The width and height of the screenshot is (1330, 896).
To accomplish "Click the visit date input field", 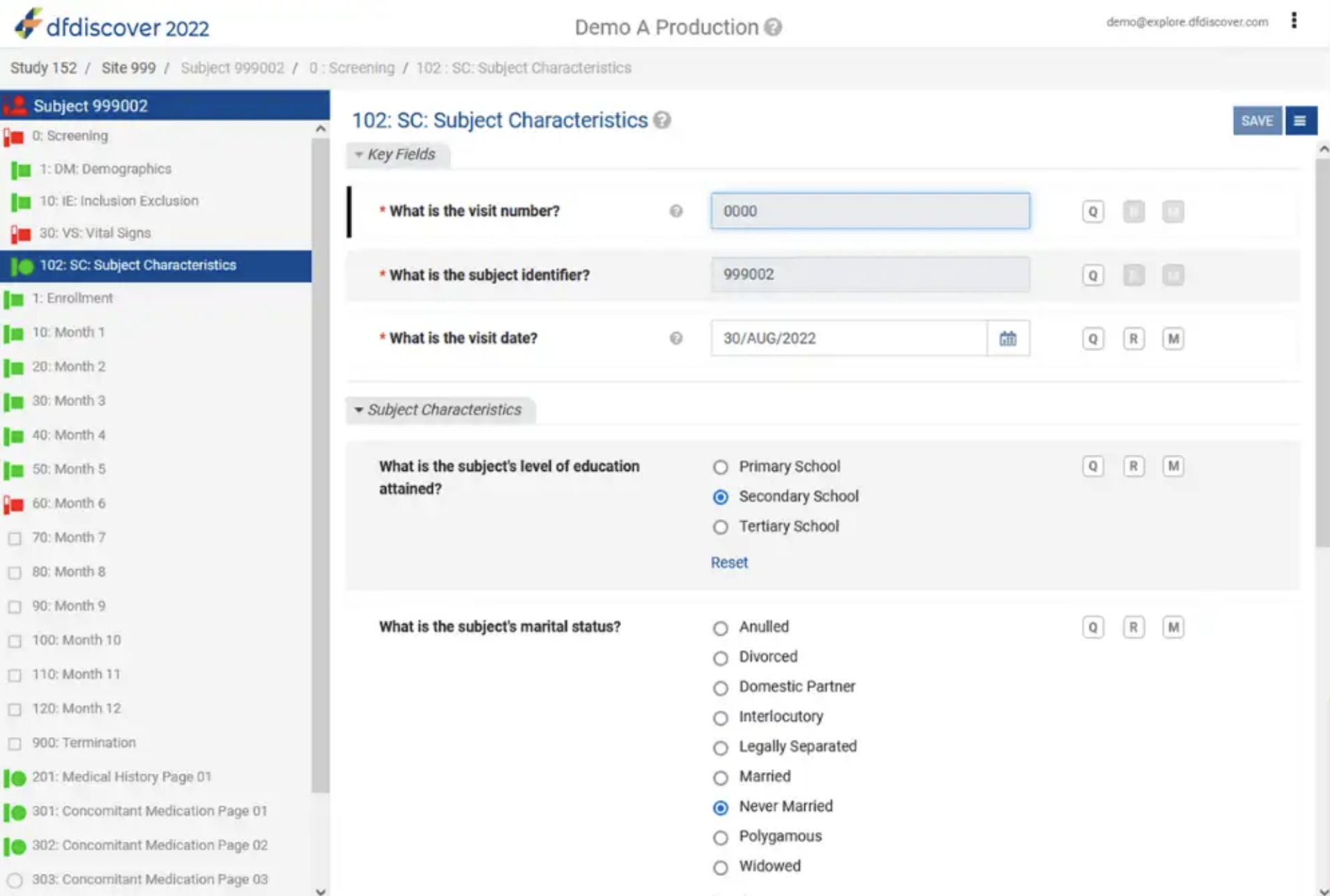I will 848,339.
